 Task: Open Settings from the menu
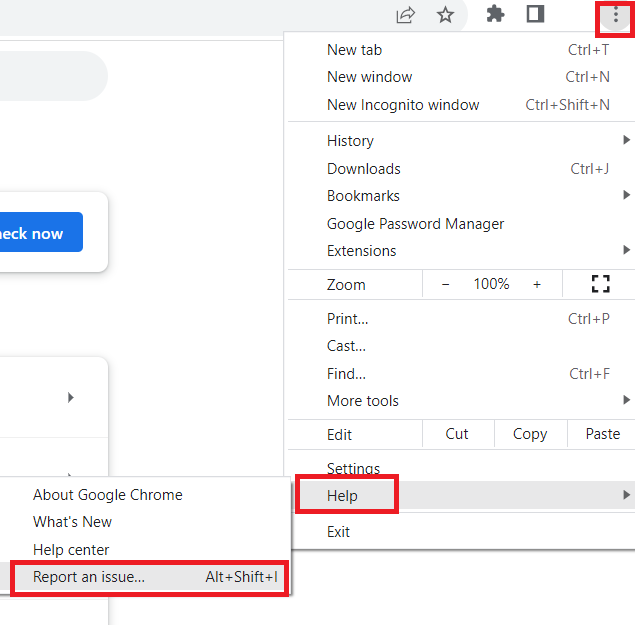point(460,468)
